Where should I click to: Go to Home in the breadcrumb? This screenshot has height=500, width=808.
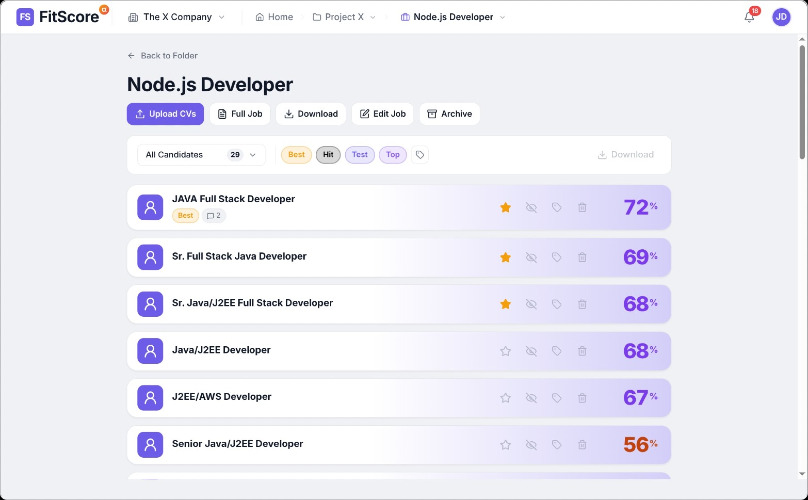click(x=274, y=17)
